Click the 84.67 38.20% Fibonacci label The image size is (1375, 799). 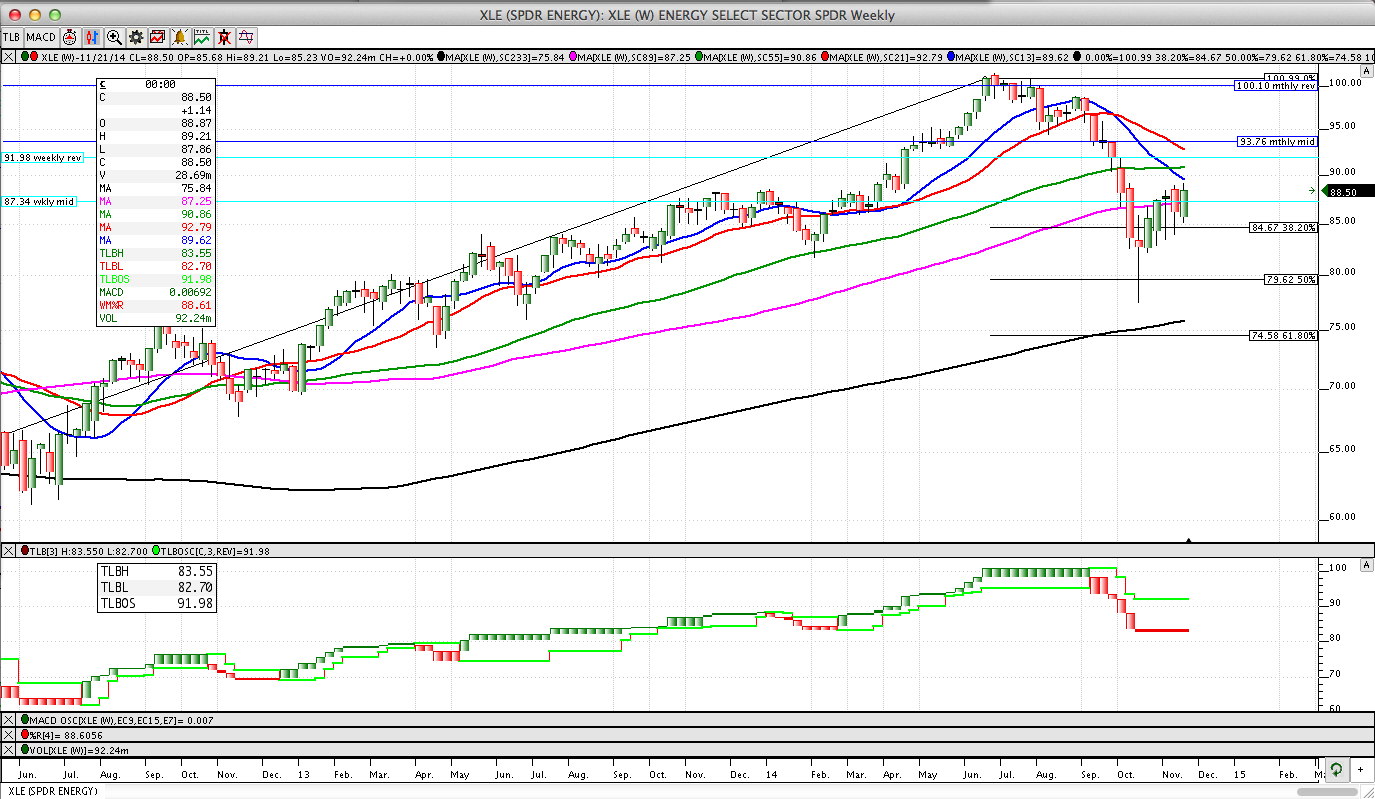[x=1284, y=228]
